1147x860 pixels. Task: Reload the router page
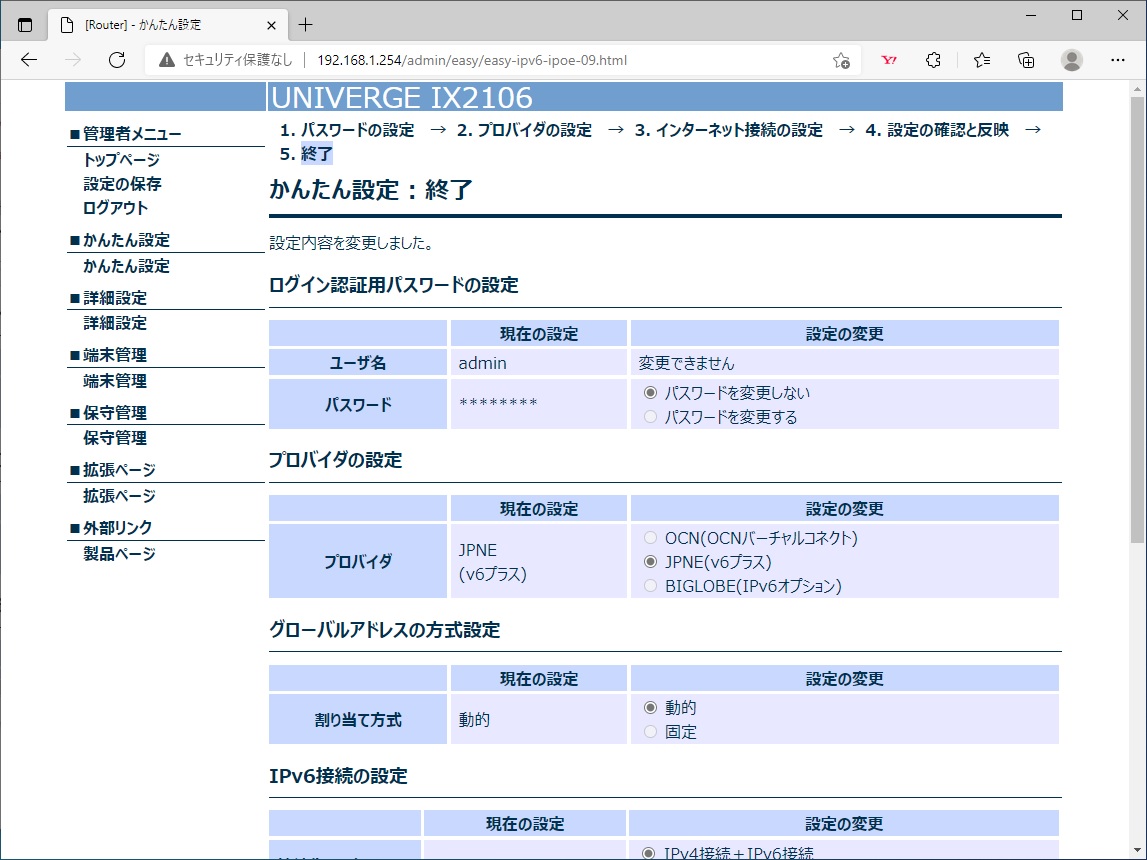click(117, 60)
